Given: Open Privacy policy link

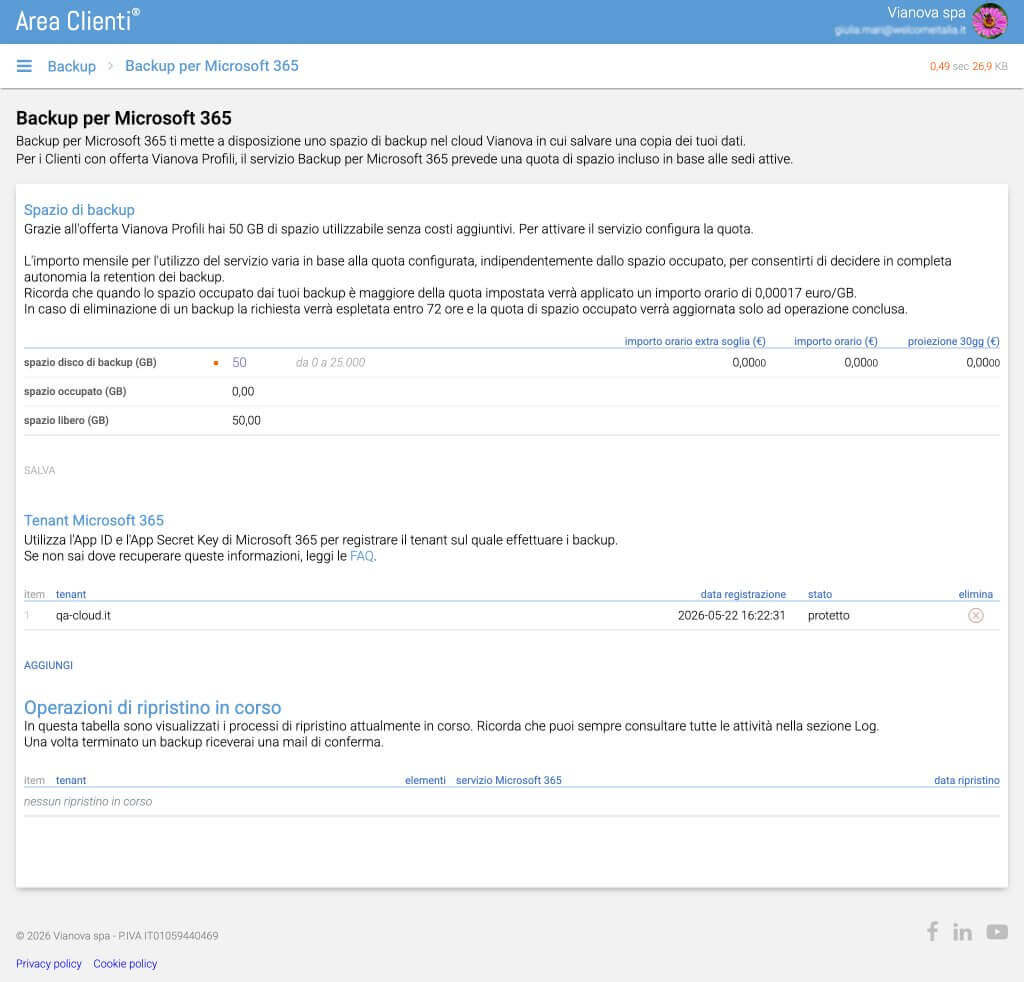Looking at the screenshot, I should 49,964.
